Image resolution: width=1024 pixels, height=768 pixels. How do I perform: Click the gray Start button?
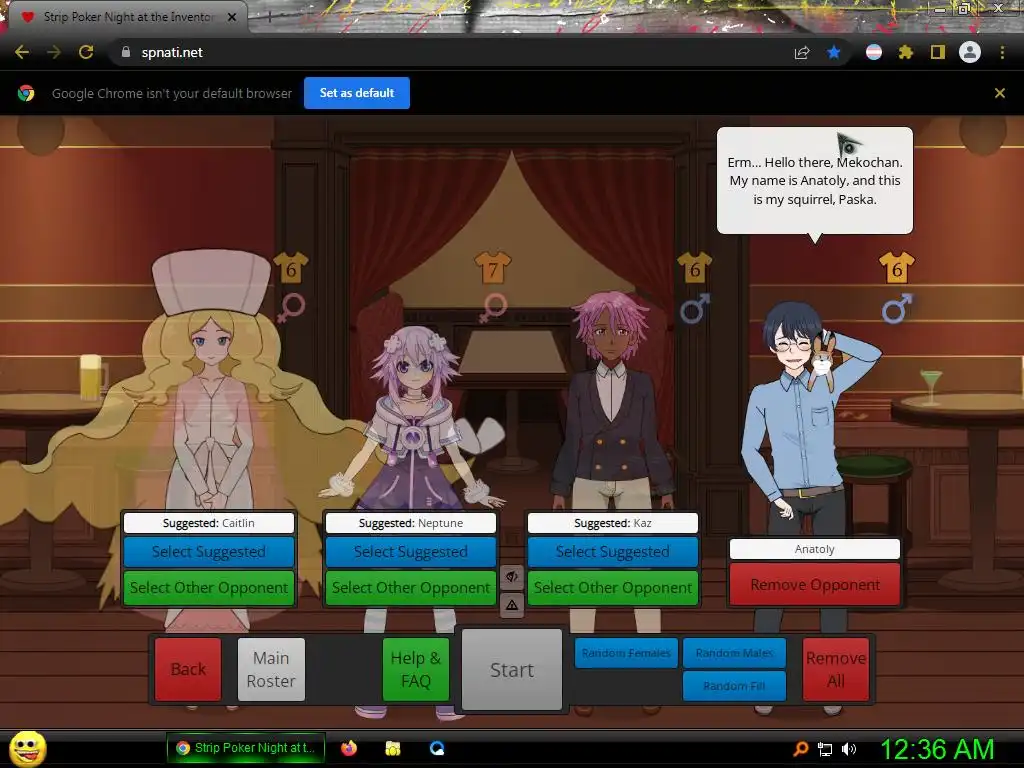tap(512, 670)
